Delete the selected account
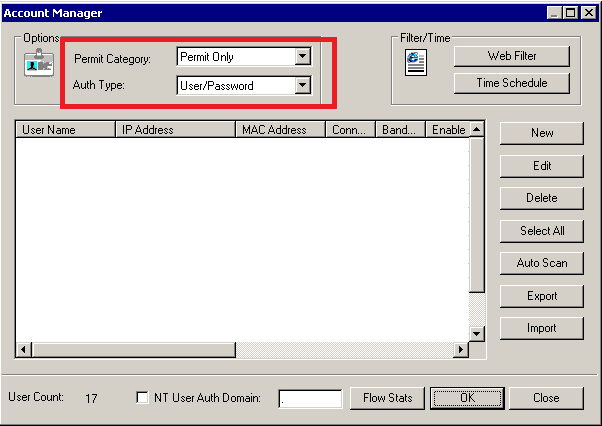Viewport: 602px width, 426px height. (542, 198)
